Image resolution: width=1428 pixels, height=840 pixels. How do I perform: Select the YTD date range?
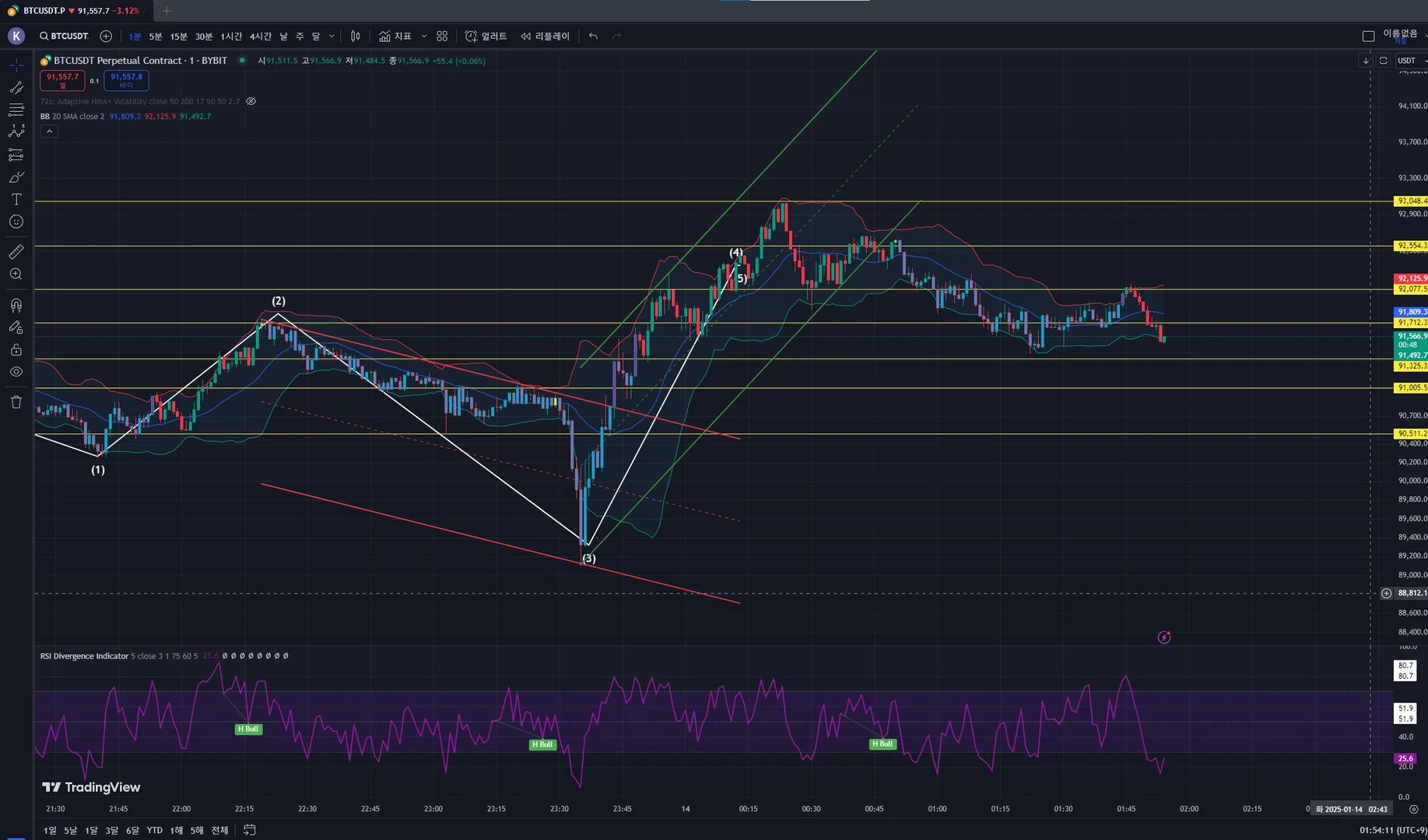click(154, 830)
